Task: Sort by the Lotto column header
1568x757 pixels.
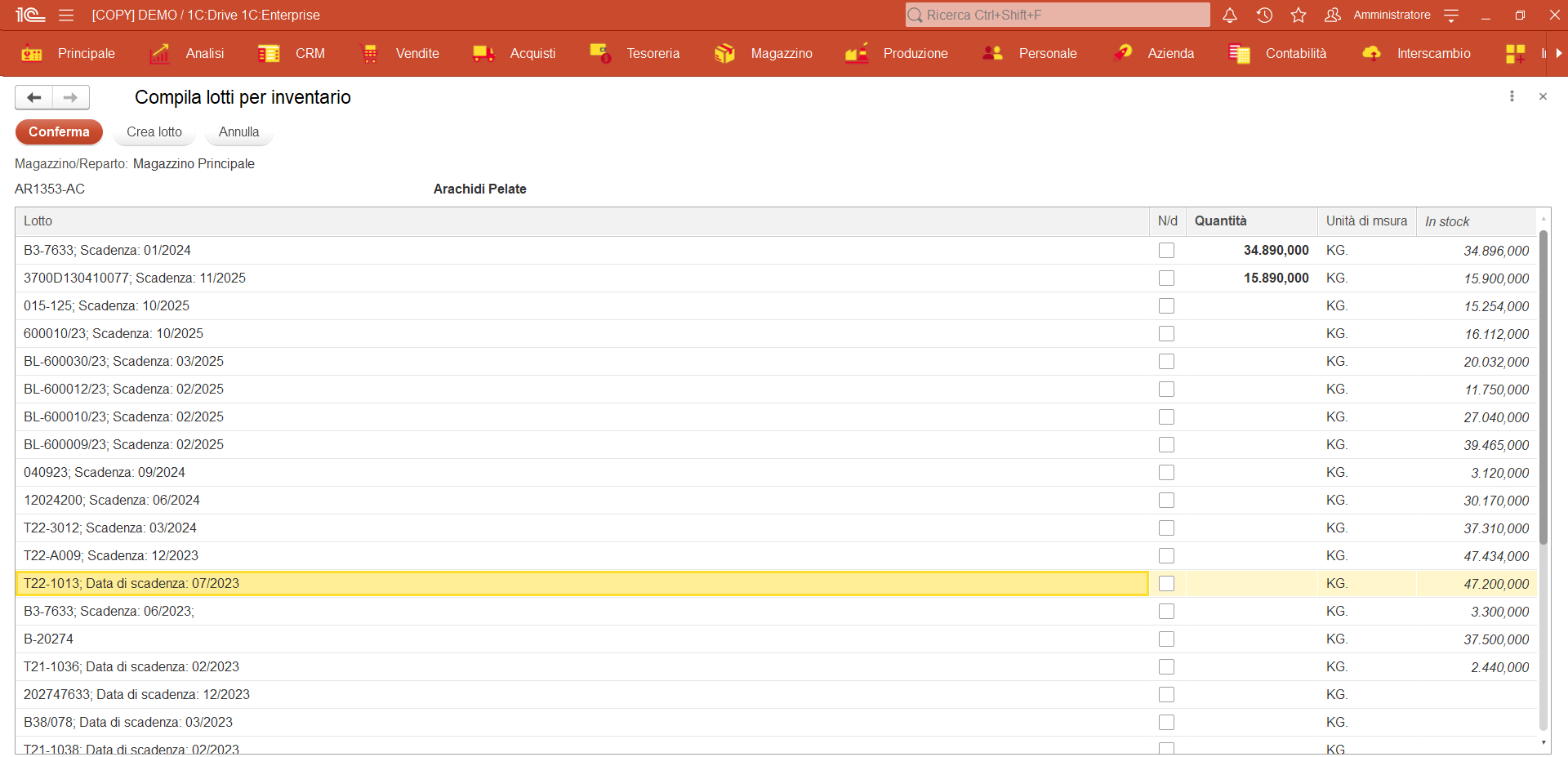Action: point(582,221)
